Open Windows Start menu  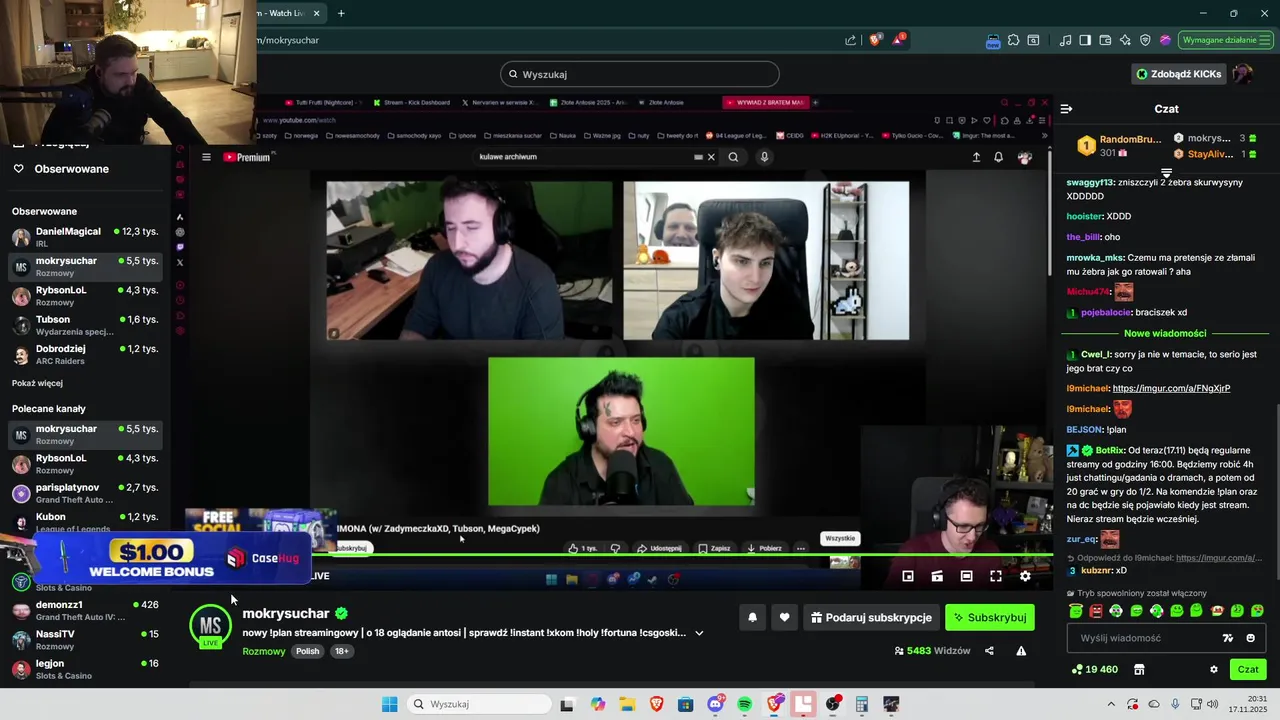(389, 704)
